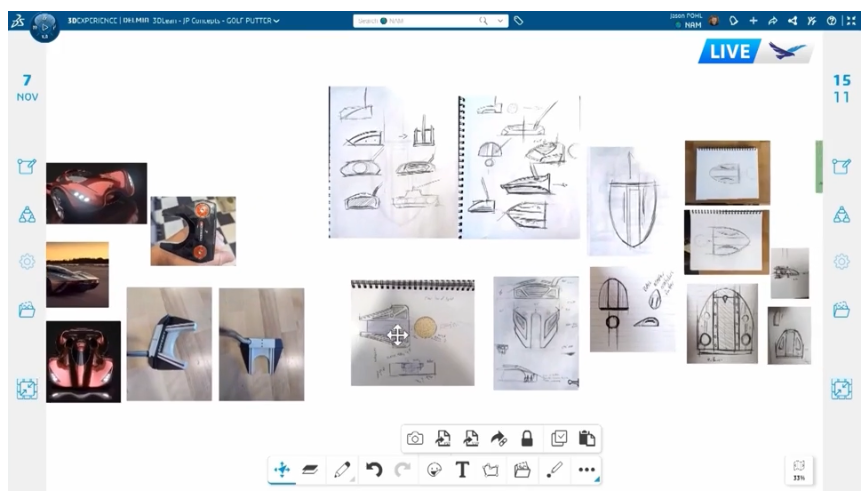Select the Eraser tool

point(310,470)
